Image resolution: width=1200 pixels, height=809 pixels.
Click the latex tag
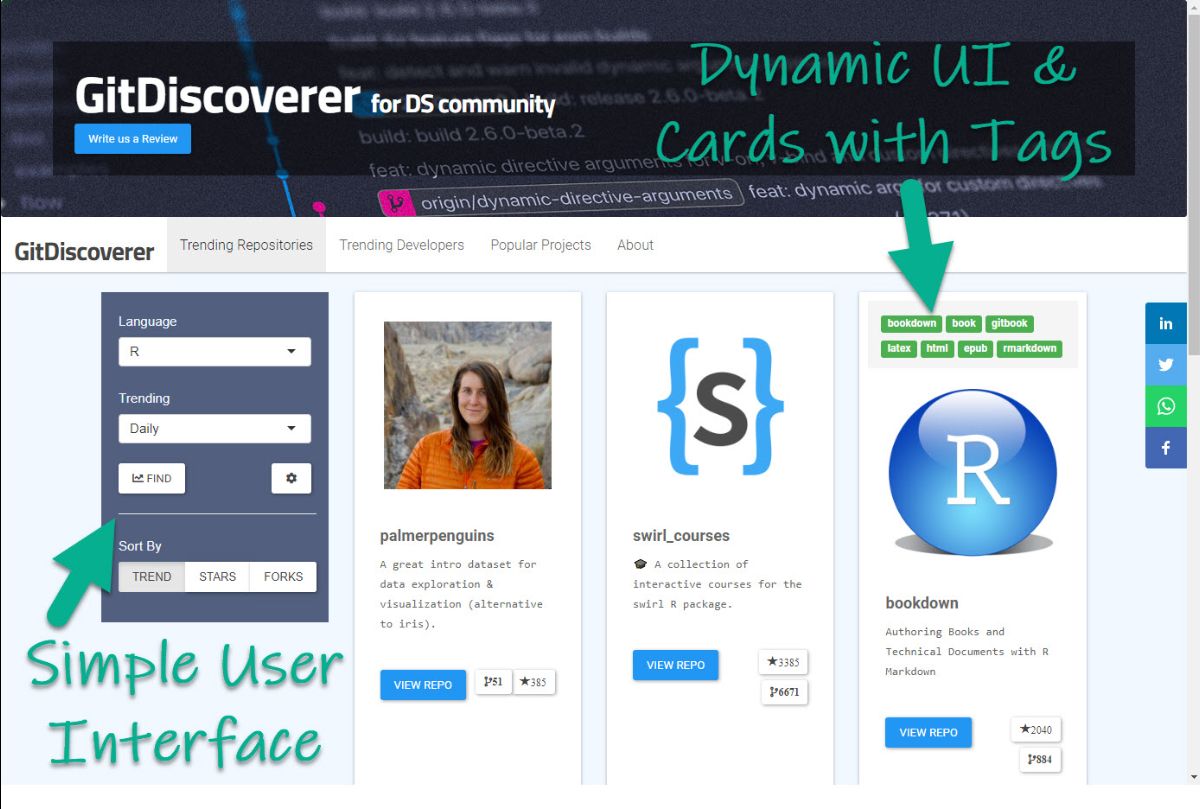899,348
